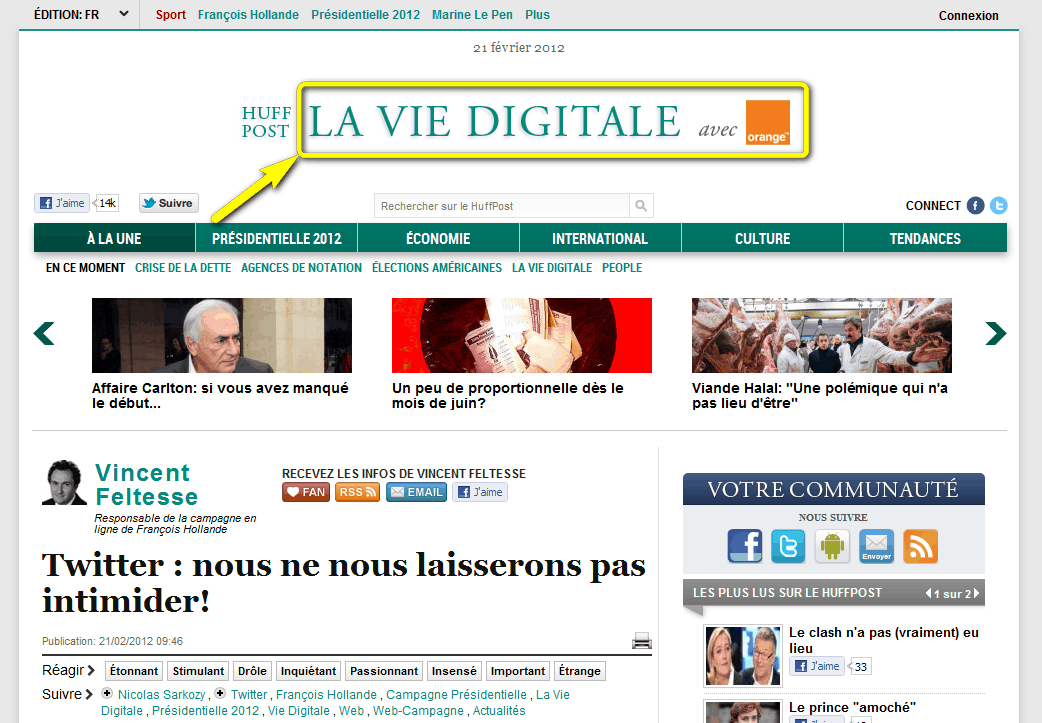
Task: Follow Twitter topic with plus icon
Action: [220, 693]
